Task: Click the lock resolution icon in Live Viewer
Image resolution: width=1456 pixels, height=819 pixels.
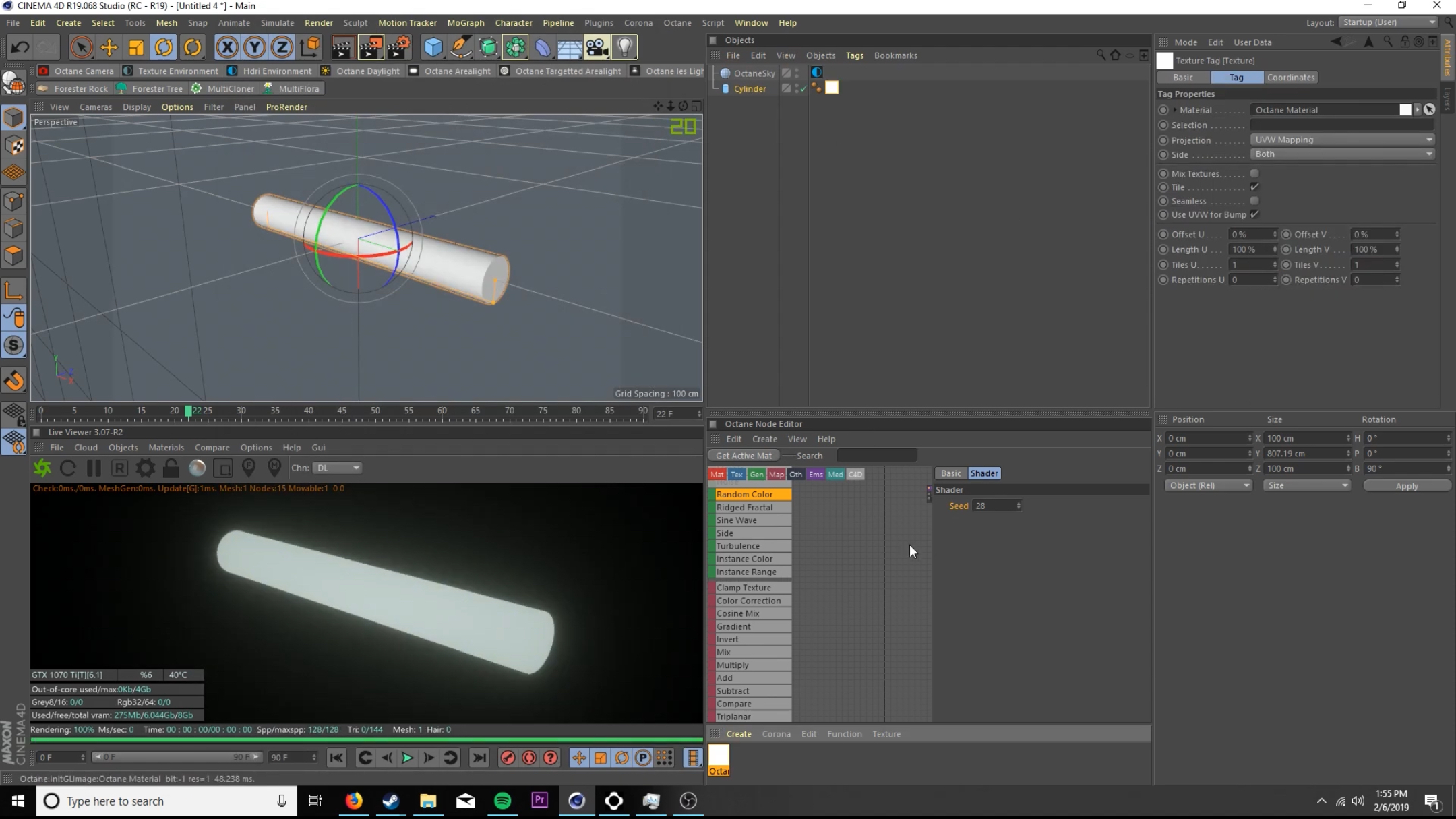Action: [171, 468]
